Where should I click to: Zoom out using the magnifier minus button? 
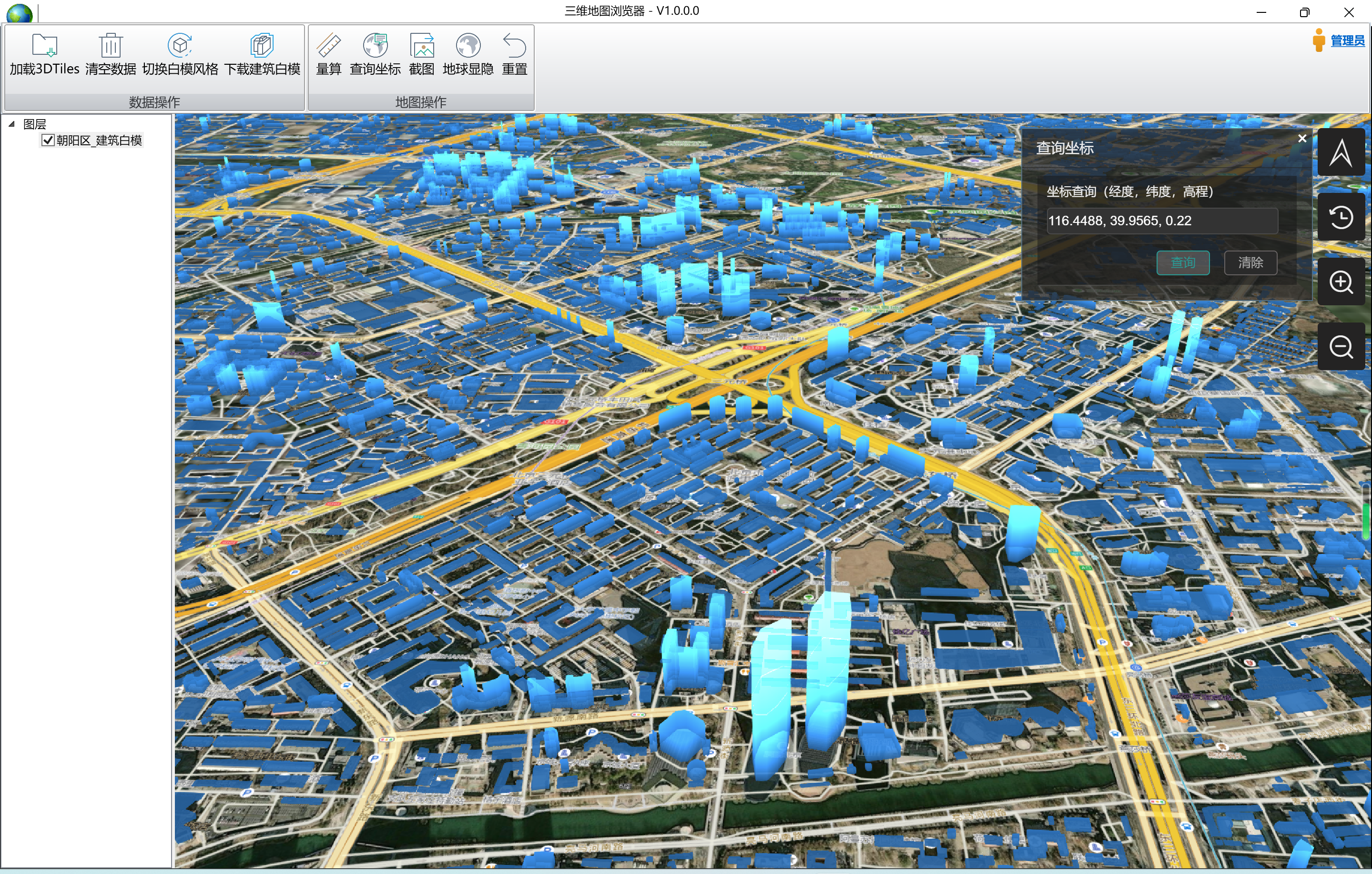coord(1341,347)
